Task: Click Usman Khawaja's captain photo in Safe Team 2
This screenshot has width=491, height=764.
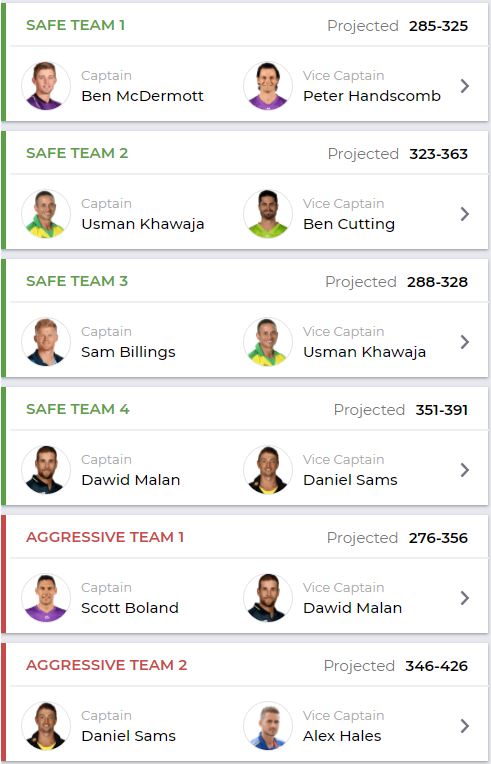Action: 46,214
